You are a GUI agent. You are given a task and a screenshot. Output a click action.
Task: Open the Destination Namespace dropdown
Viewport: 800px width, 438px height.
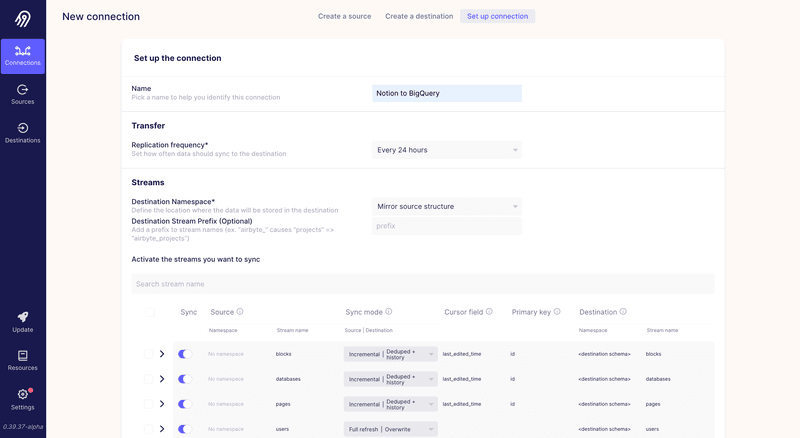(x=447, y=206)
